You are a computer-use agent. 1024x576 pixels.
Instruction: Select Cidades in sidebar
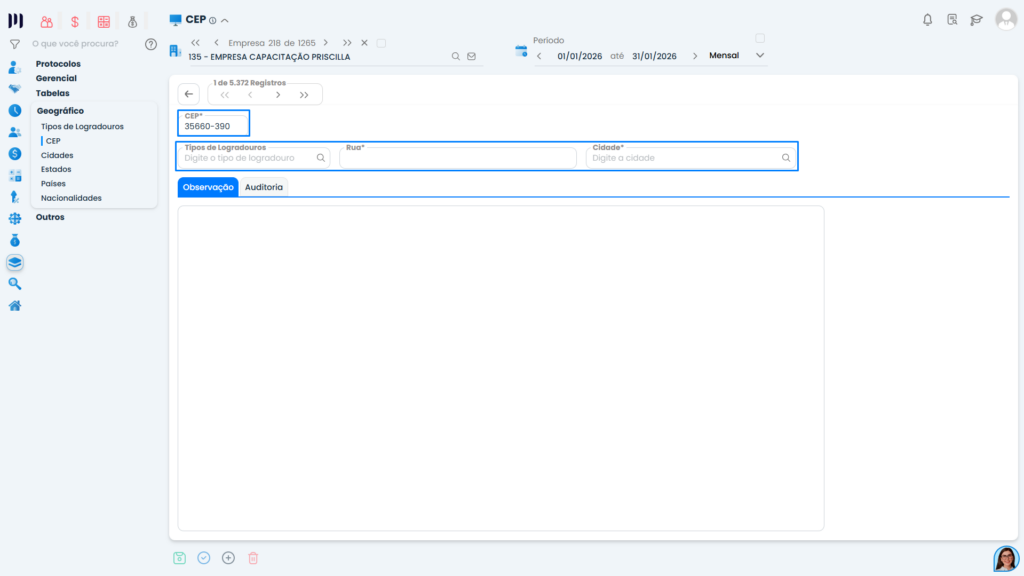point(57,155)
